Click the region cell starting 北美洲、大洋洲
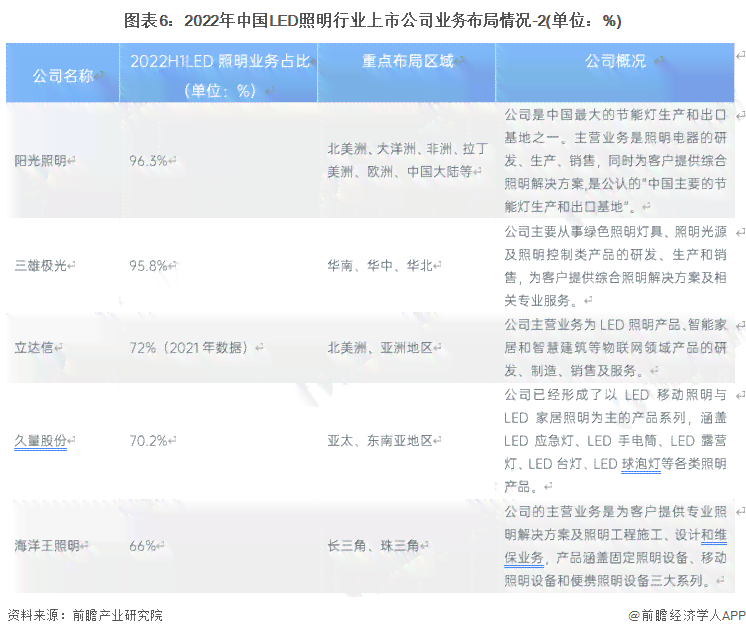The image size is (746, 636). pos(408,160)
